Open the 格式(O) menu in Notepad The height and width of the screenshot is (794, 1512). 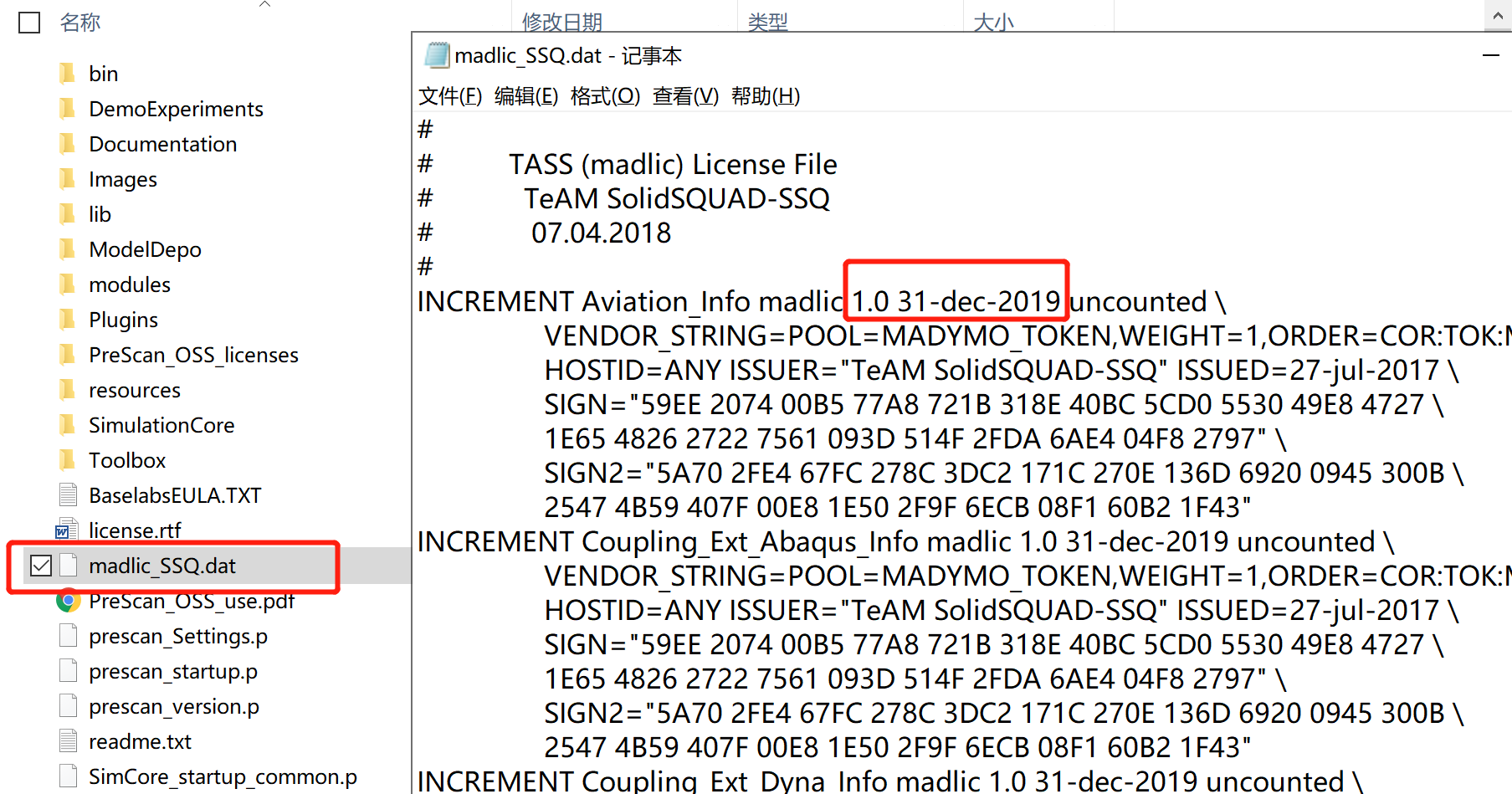[605, 96]
